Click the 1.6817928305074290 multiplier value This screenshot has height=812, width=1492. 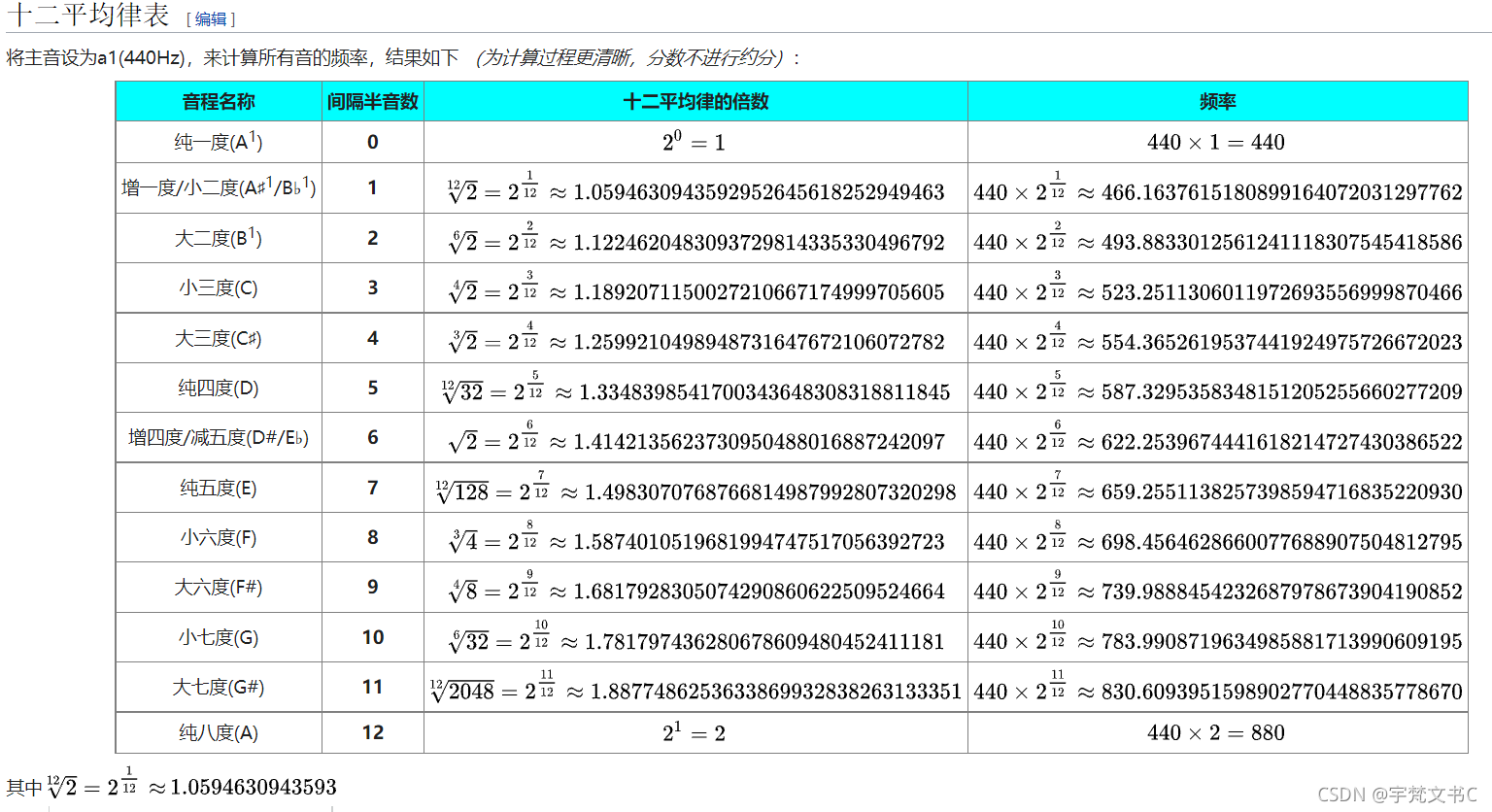point(759,592)
